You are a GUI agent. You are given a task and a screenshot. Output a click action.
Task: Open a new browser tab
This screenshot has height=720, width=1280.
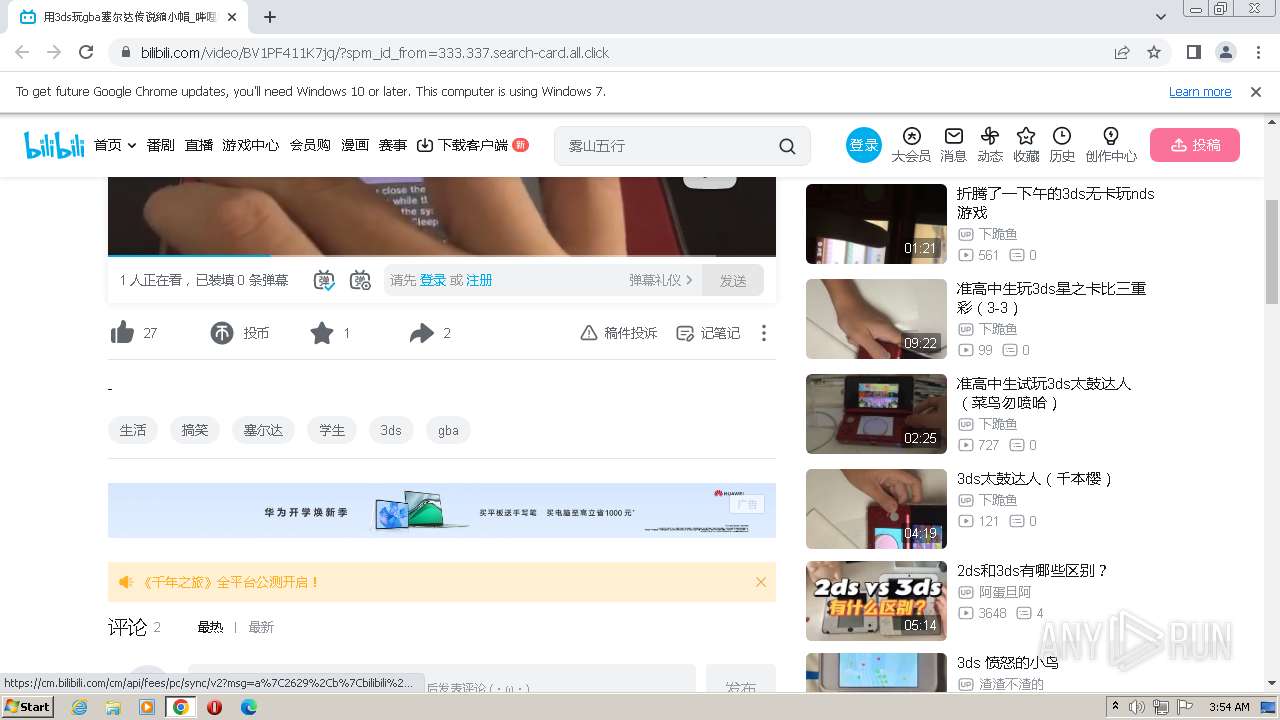coord(270,17)
